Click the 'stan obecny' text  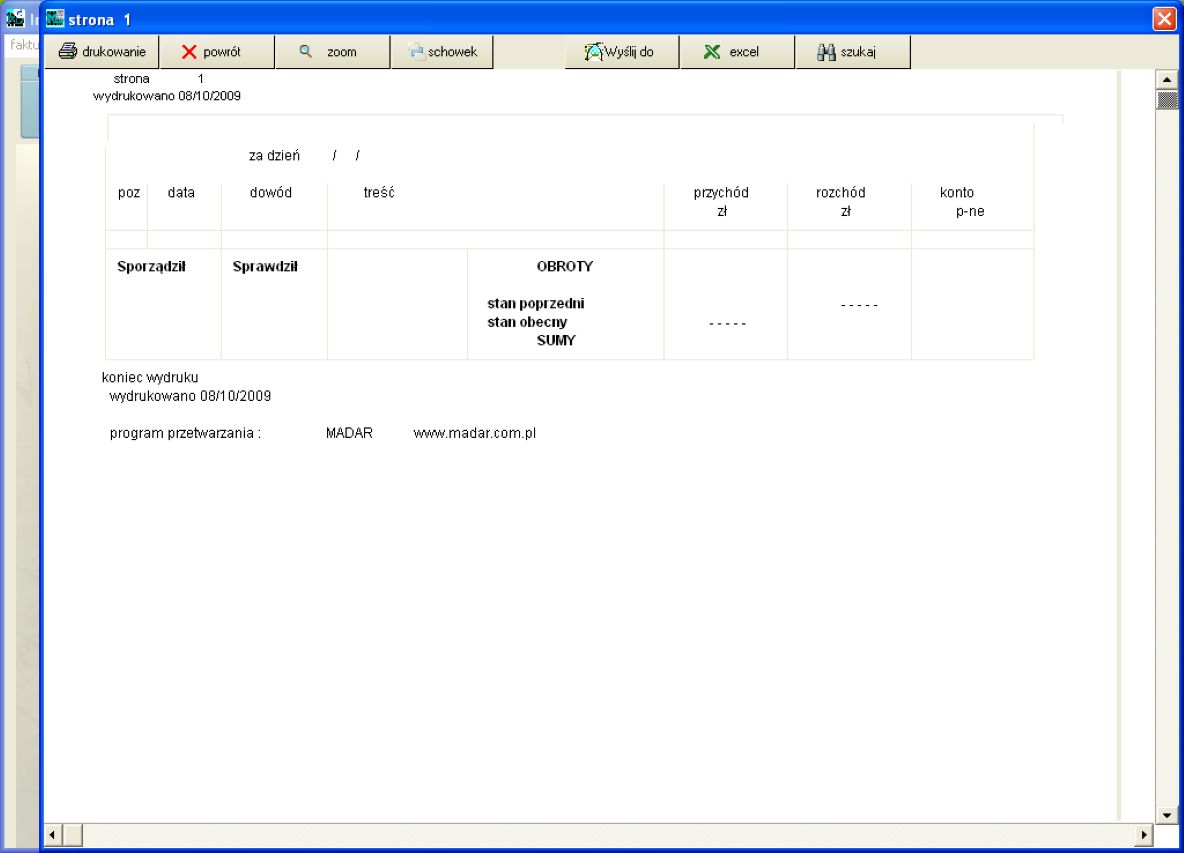pyautogui.click(x=527, y=322)
